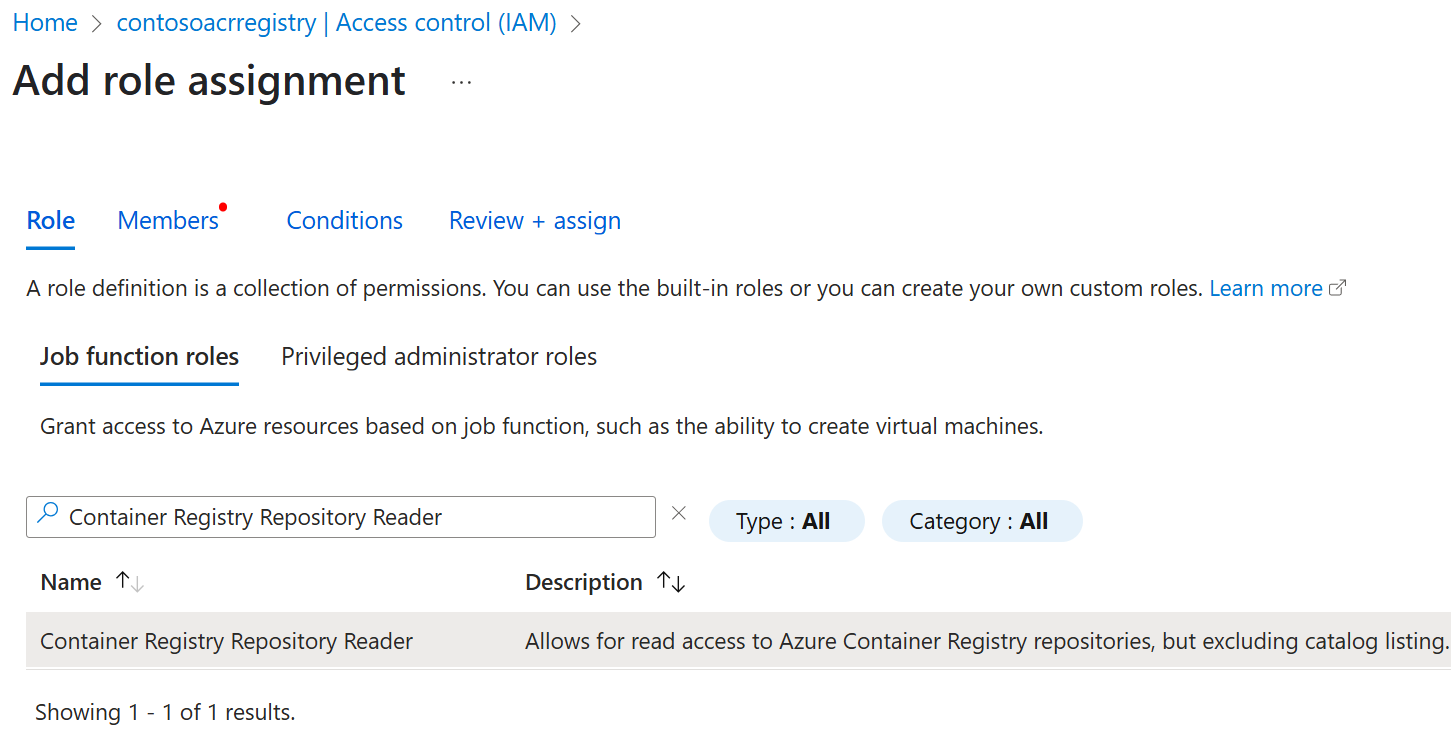1451x732 pixels.
Task: Open Privileged administrator roles tab
Action: pyautogui.click(x=439, y=357)
